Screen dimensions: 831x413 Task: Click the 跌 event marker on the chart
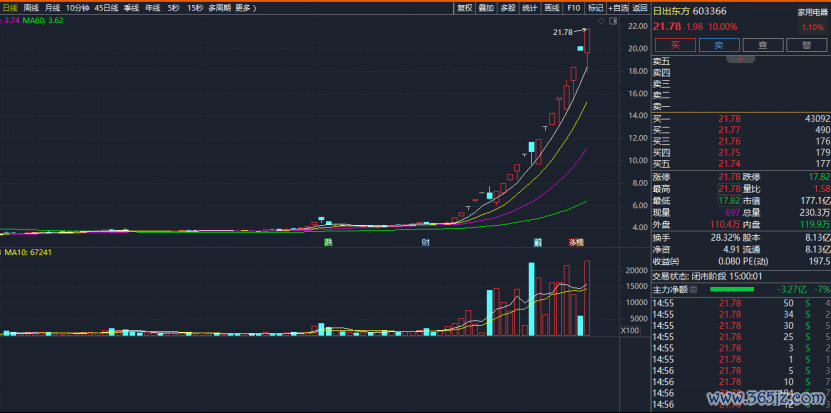pos(329,243)
